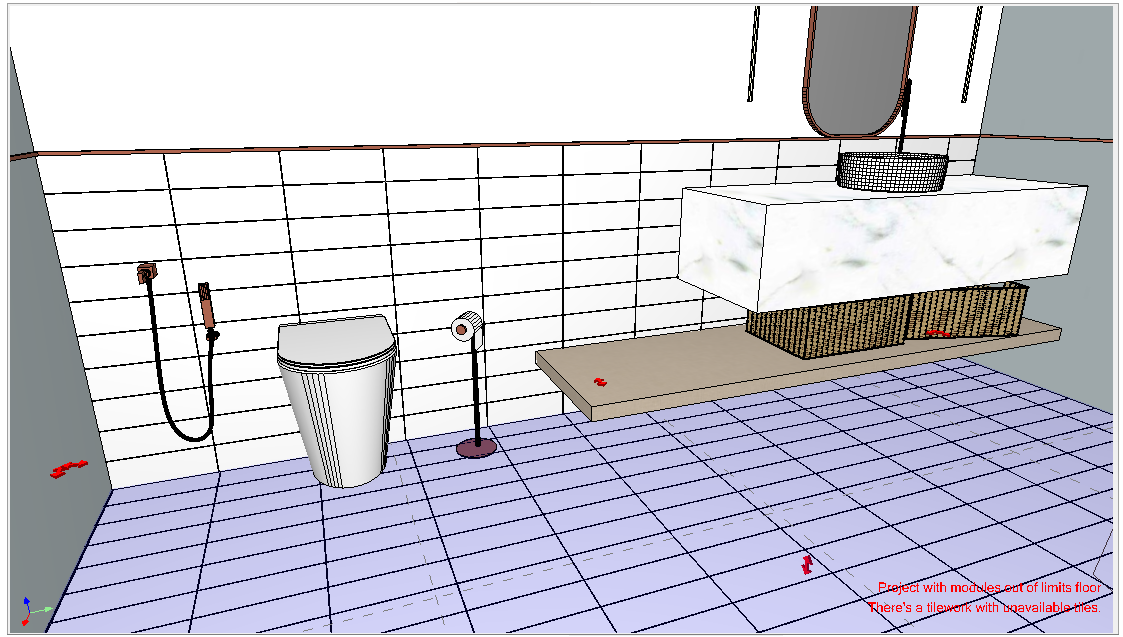The width and height of the screenshot is (1123, 637).
Task: Select the oval wall mirror
Action: (861, 70)
